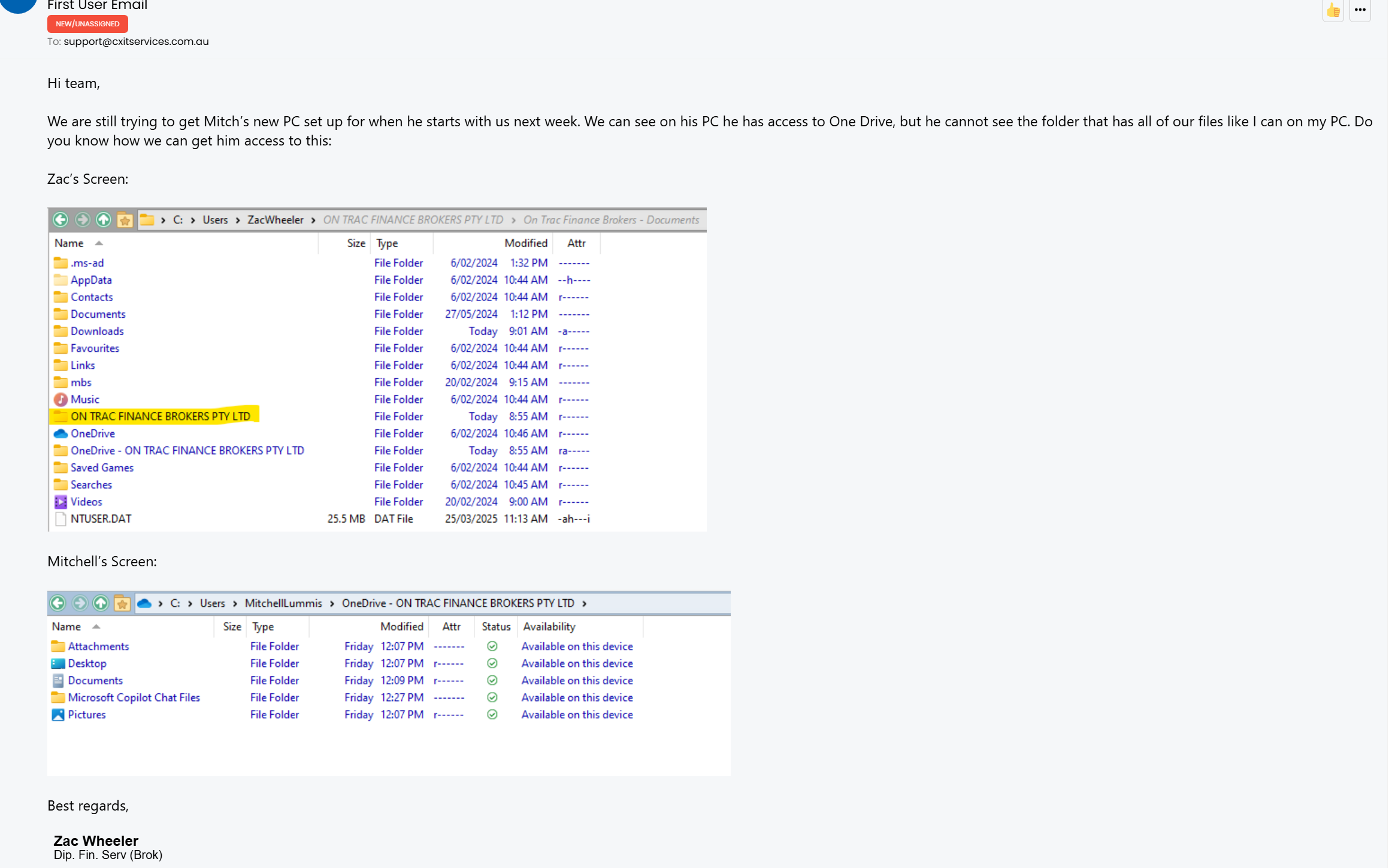Click the sync status checkmark for Attachments
Screen dimensions: 1389x868
[492, 646]
